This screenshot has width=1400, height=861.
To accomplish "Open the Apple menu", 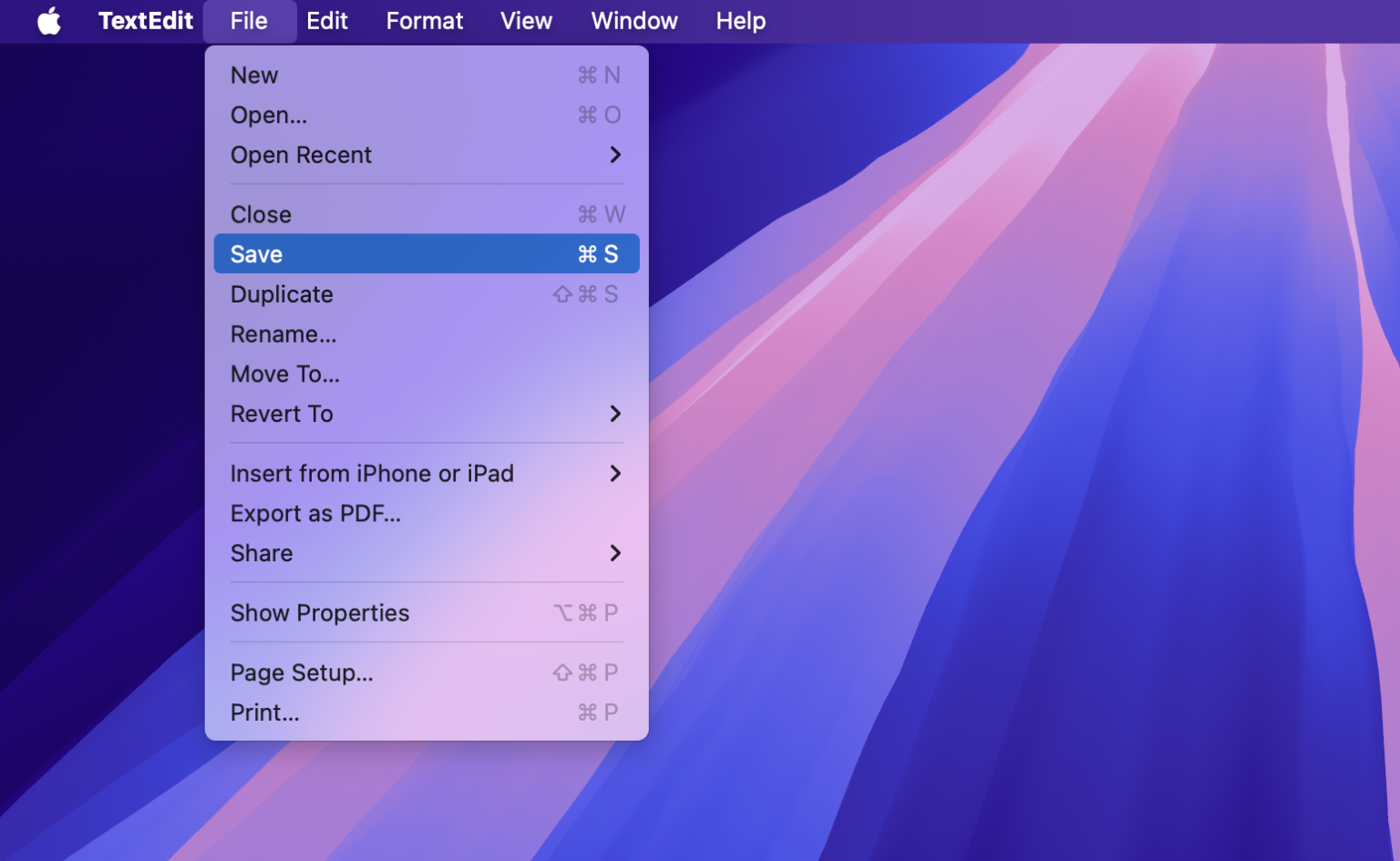I will [50, 21].
